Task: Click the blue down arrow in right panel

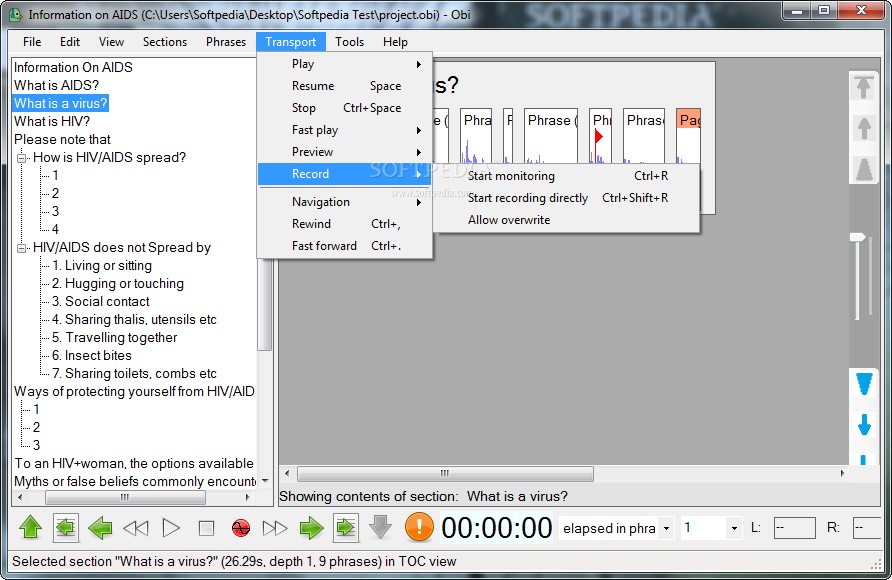Action: [864, 425]
